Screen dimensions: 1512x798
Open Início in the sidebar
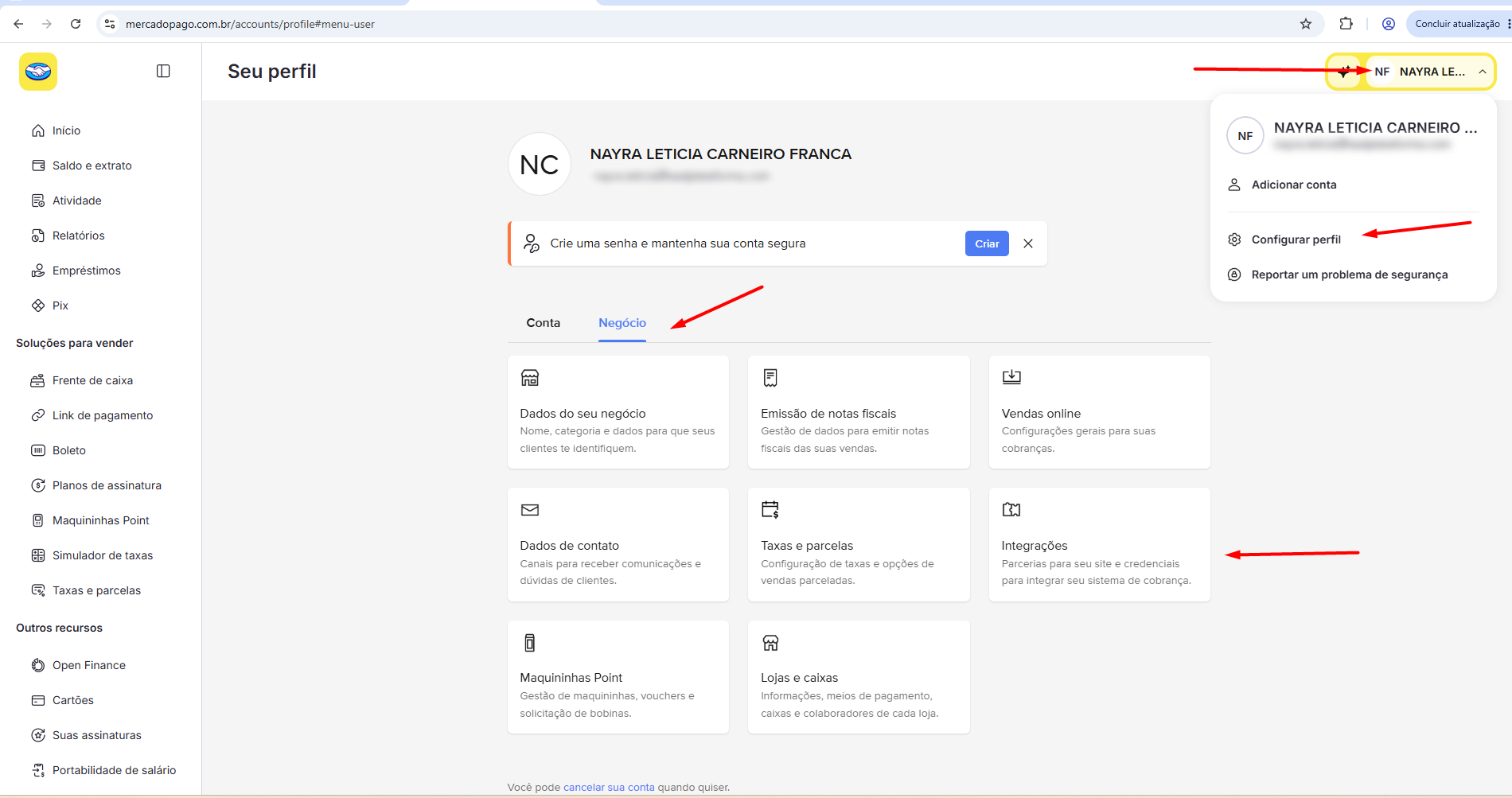(x=66, y=130)
